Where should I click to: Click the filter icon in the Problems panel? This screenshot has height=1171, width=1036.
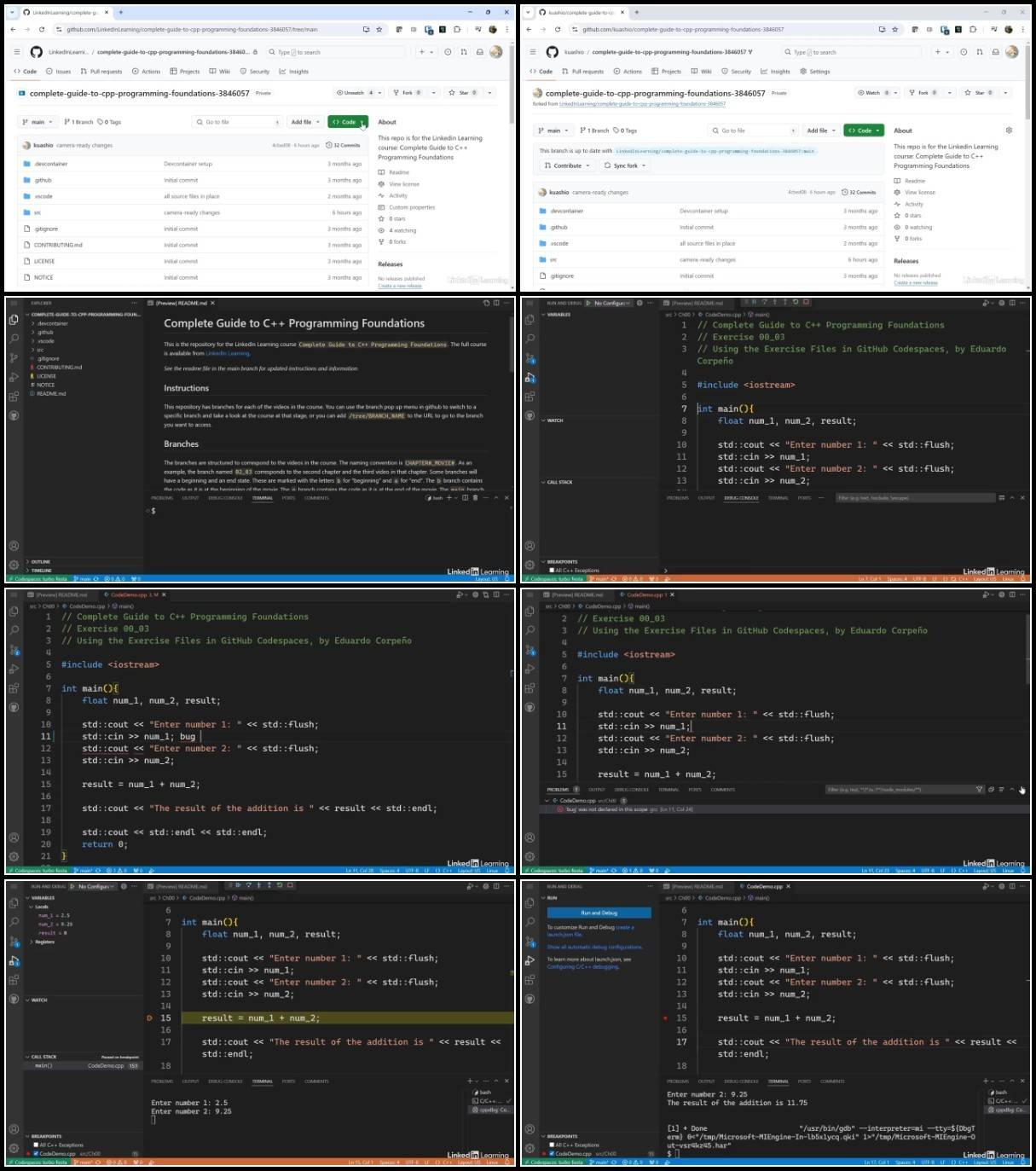[979, 789]
